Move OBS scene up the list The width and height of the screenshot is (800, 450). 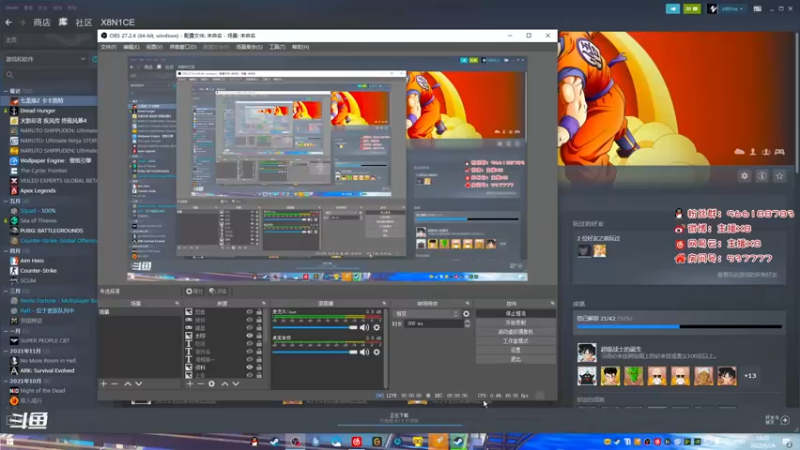[x=128, y=384]
